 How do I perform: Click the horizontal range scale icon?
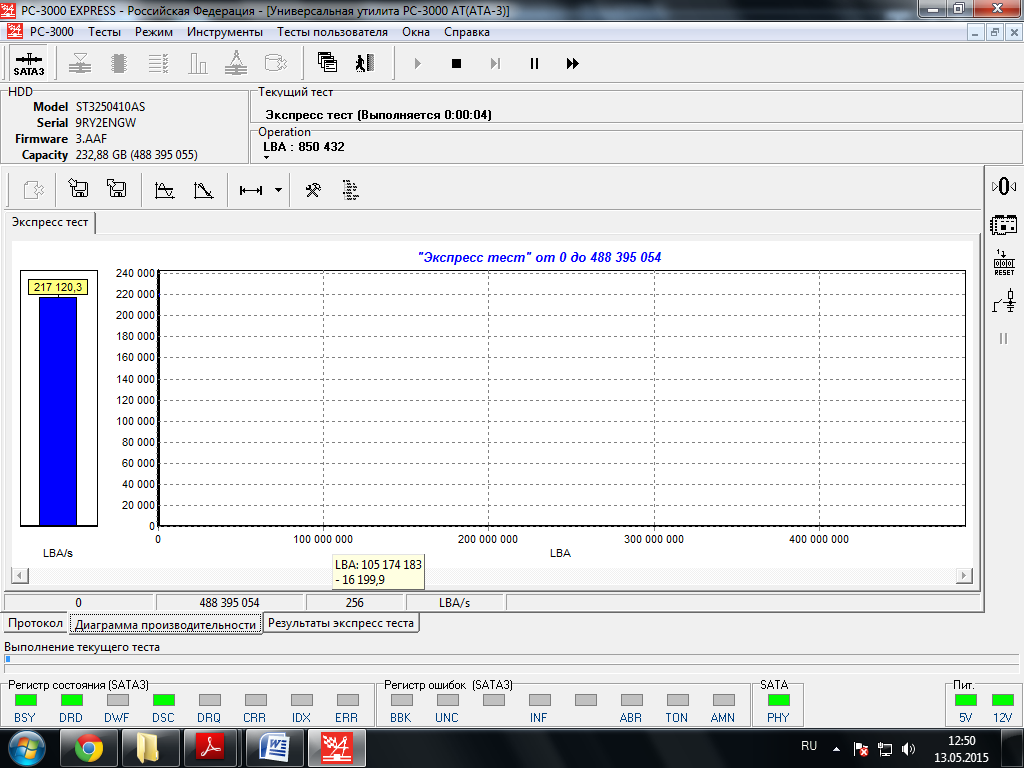coord(251,190)
